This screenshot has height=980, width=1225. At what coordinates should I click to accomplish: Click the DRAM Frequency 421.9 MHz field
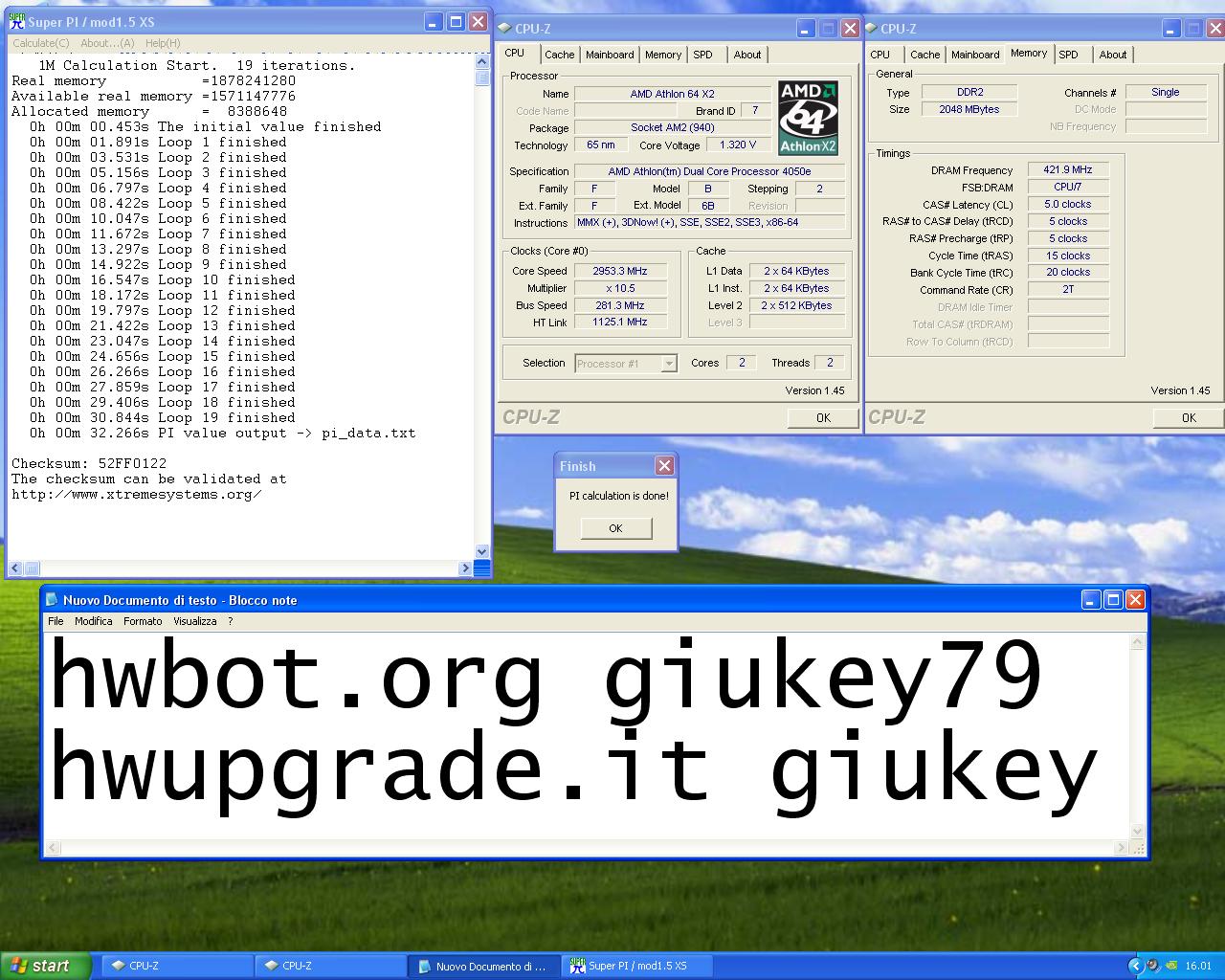coord(1068,169)
